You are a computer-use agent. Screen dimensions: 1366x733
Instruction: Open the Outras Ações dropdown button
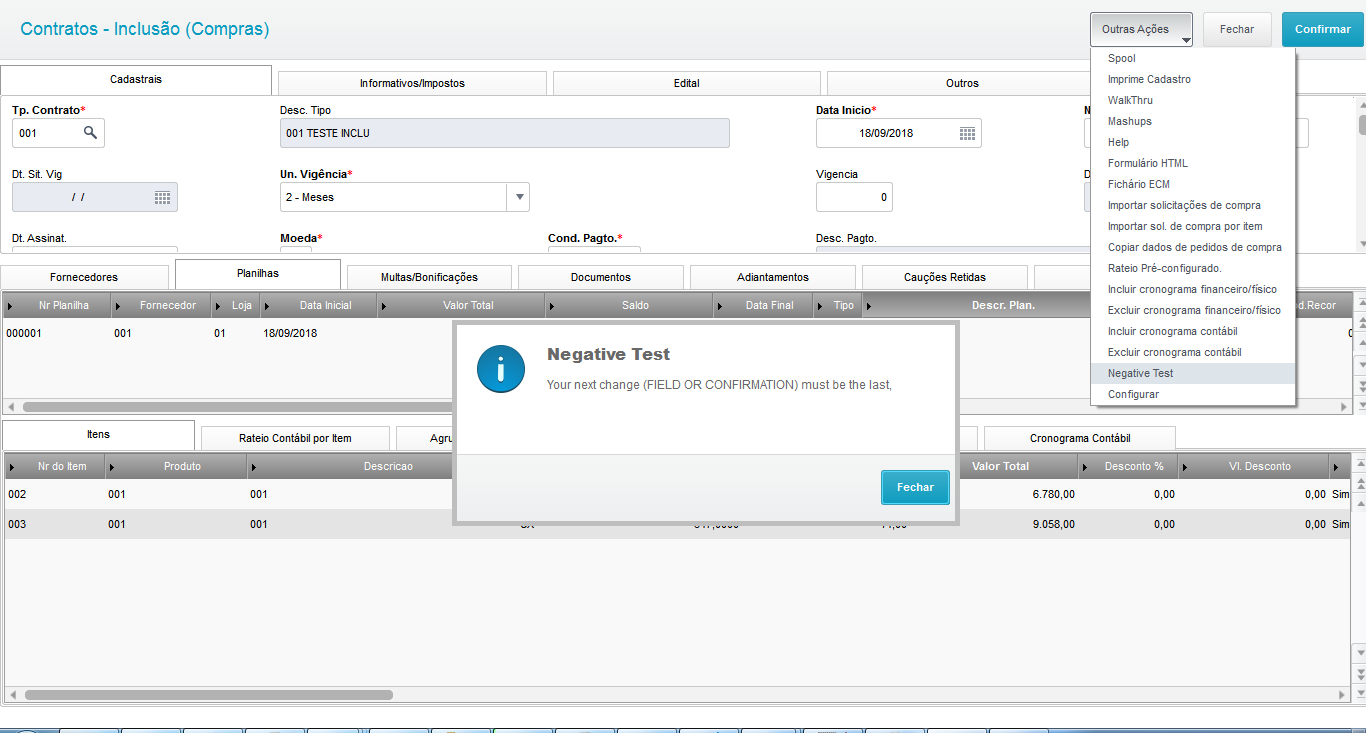coord(1141,29)
